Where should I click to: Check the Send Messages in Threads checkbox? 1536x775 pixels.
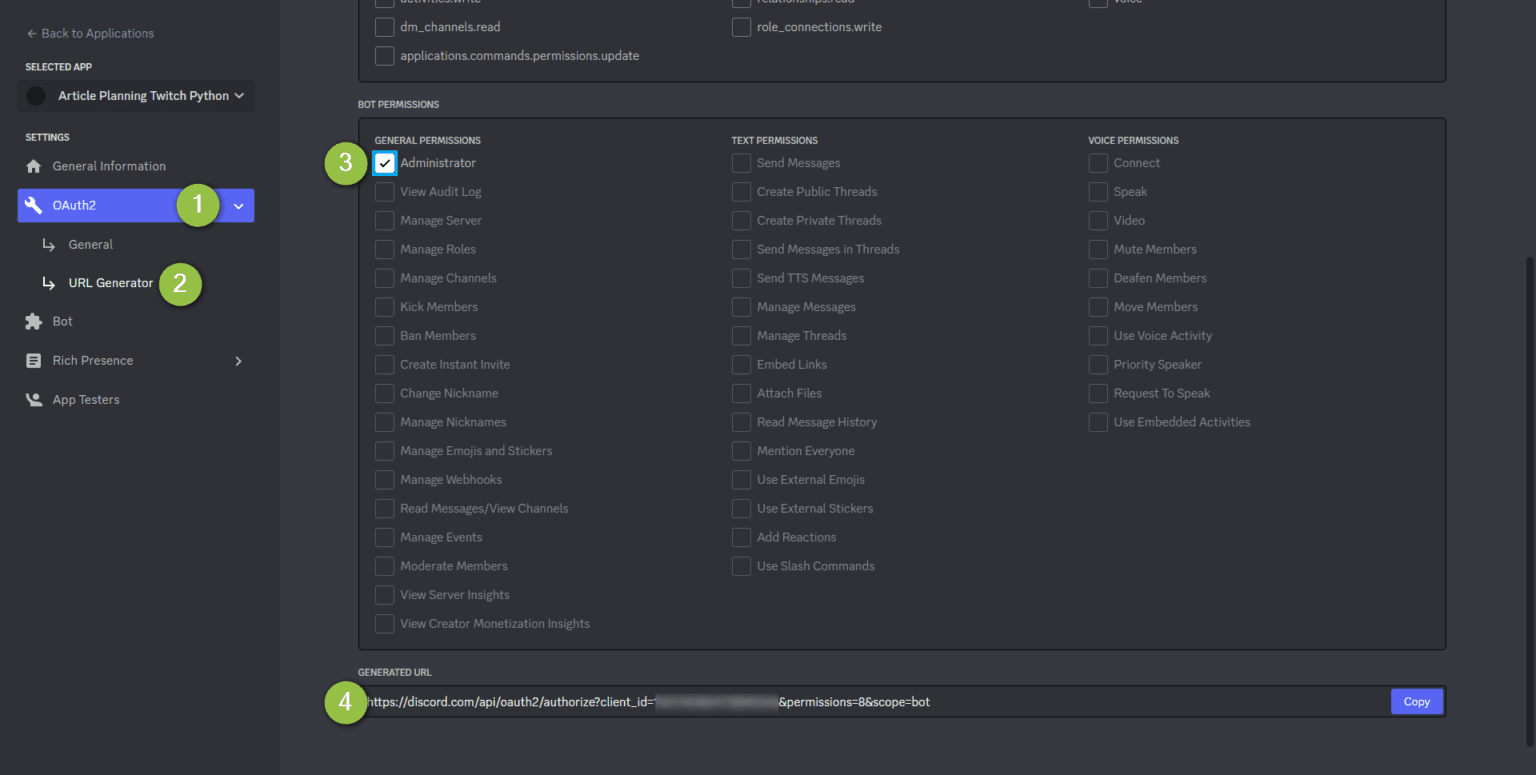pyautogui.click(x=741, y=250)
